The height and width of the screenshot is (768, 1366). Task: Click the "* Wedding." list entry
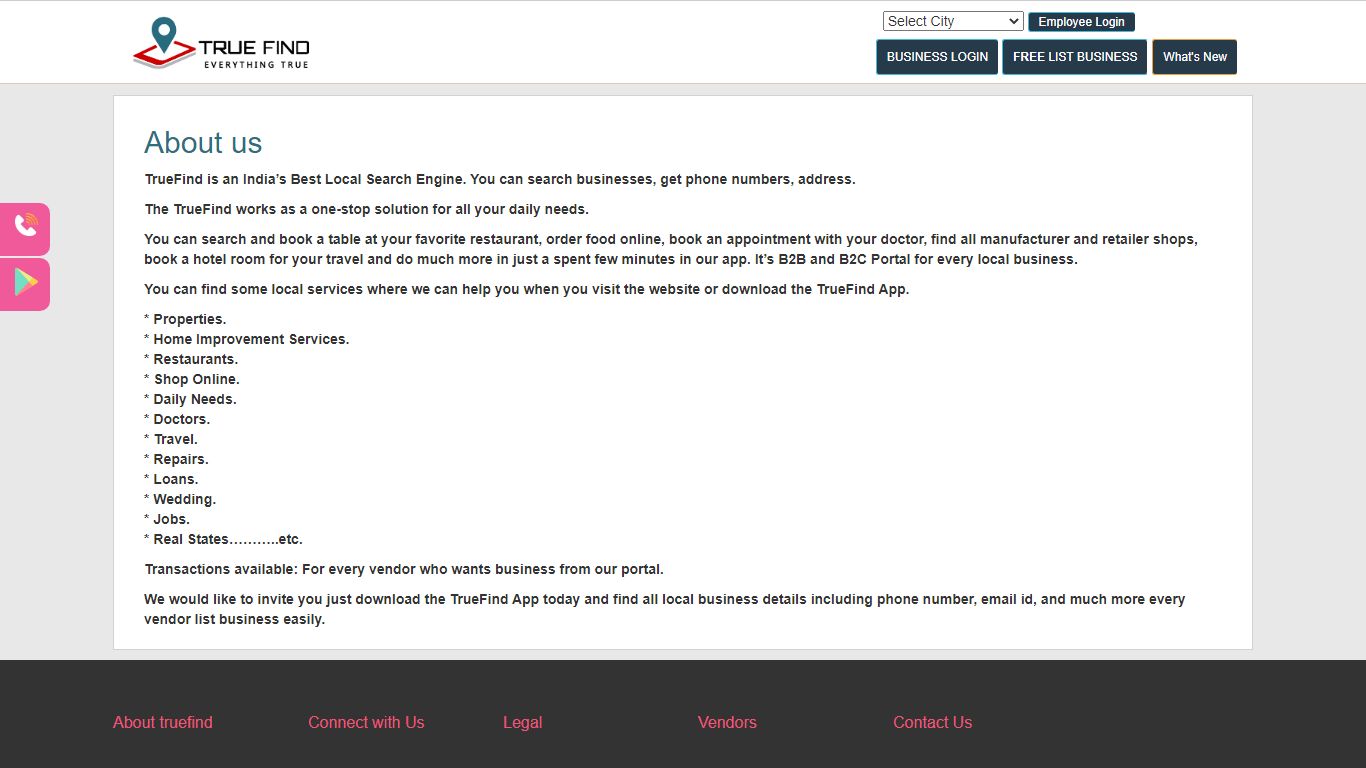point(180,499)
